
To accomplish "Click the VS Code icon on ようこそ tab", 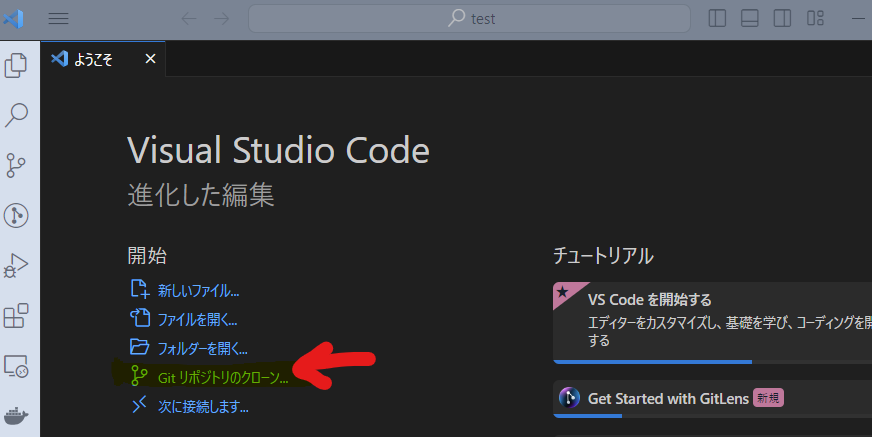I will (60, 58).
